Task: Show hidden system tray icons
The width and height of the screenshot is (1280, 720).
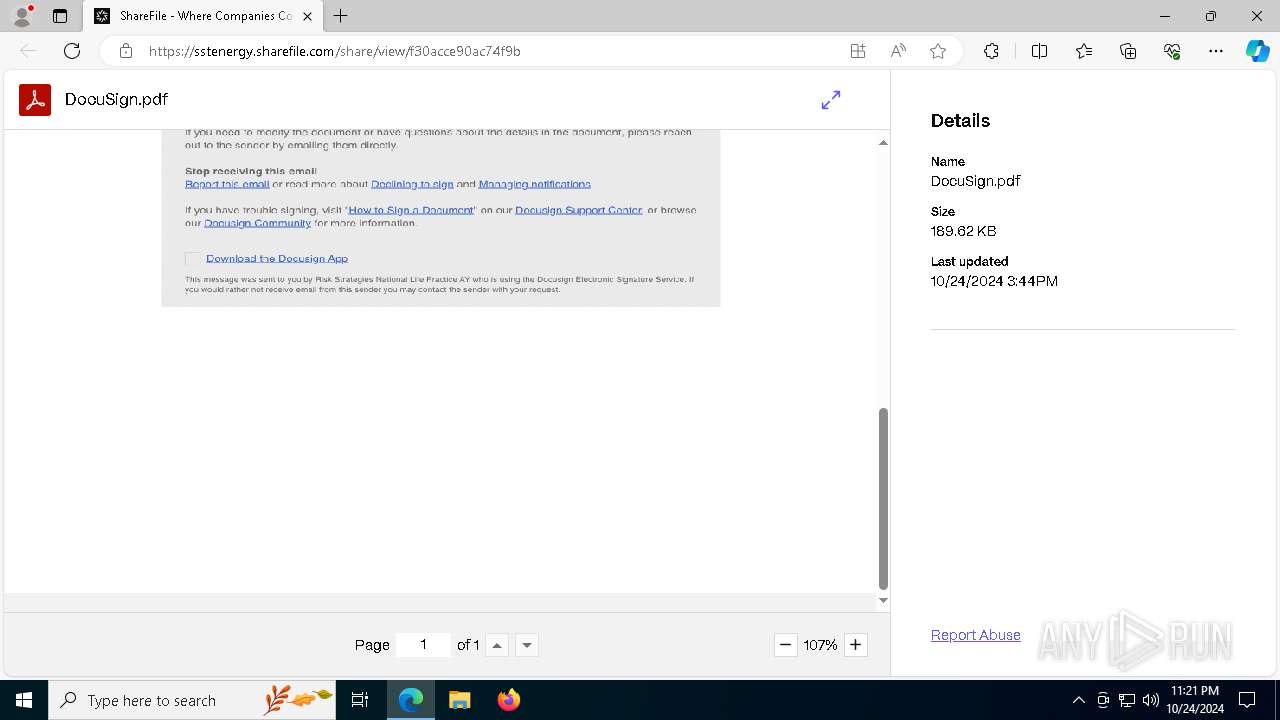Action: (x=1078, y=700)
